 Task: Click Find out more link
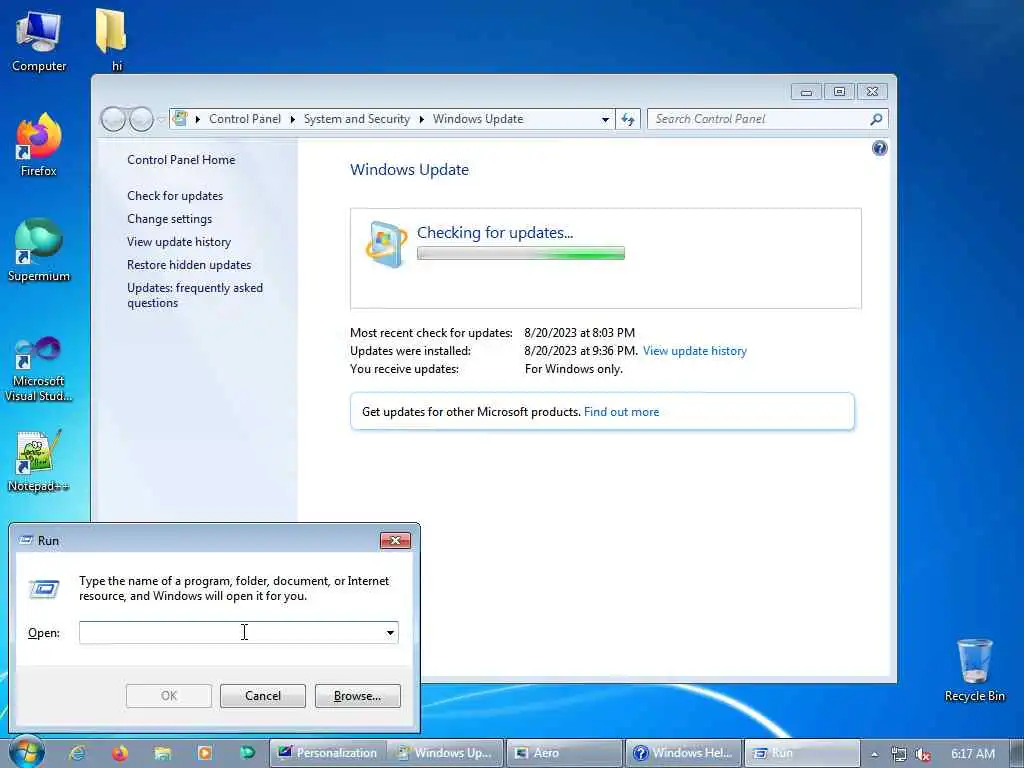621,412
